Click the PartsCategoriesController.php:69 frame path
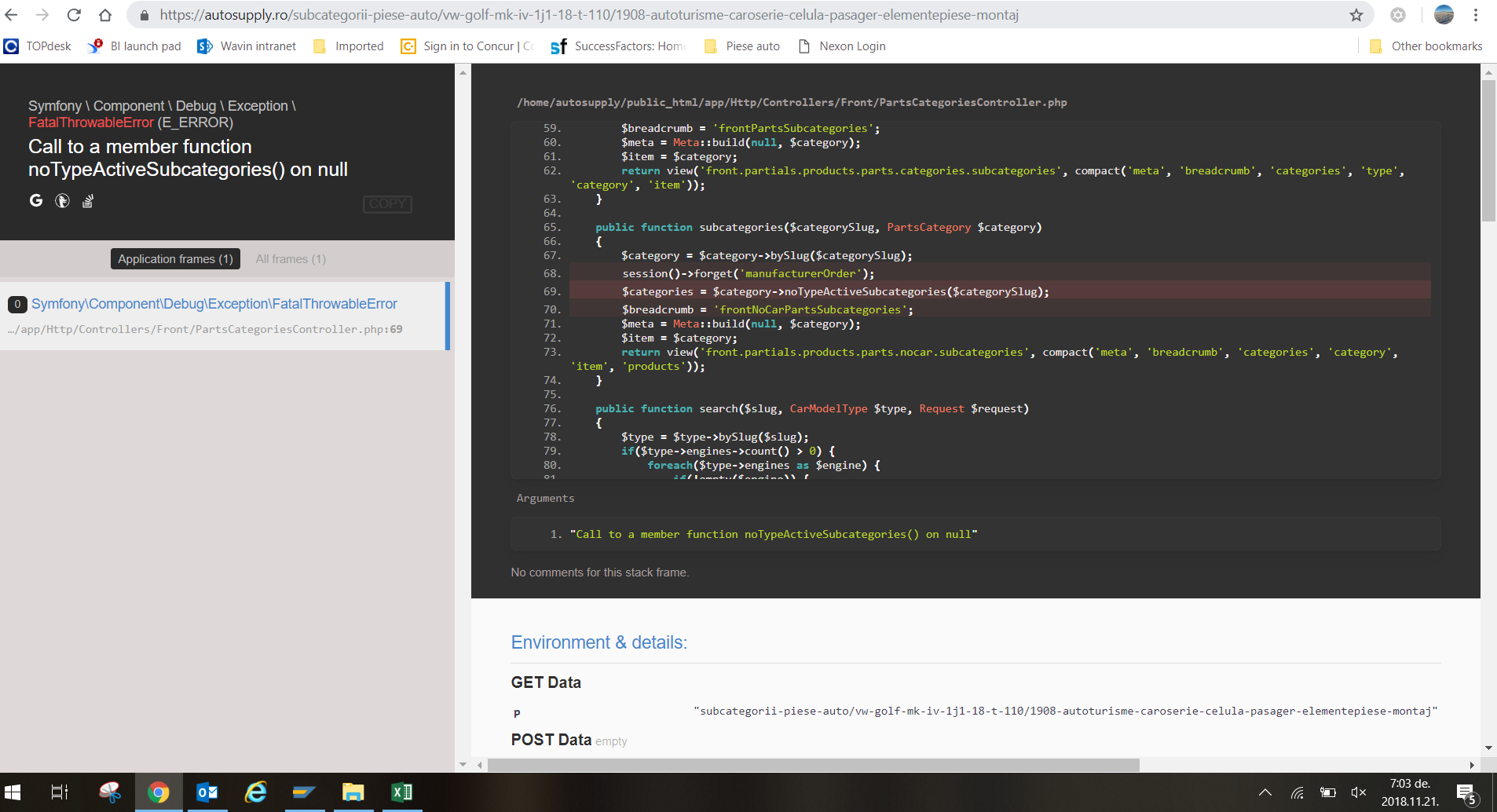Viewport: 1497px width, 812px height. coord(205,330)
